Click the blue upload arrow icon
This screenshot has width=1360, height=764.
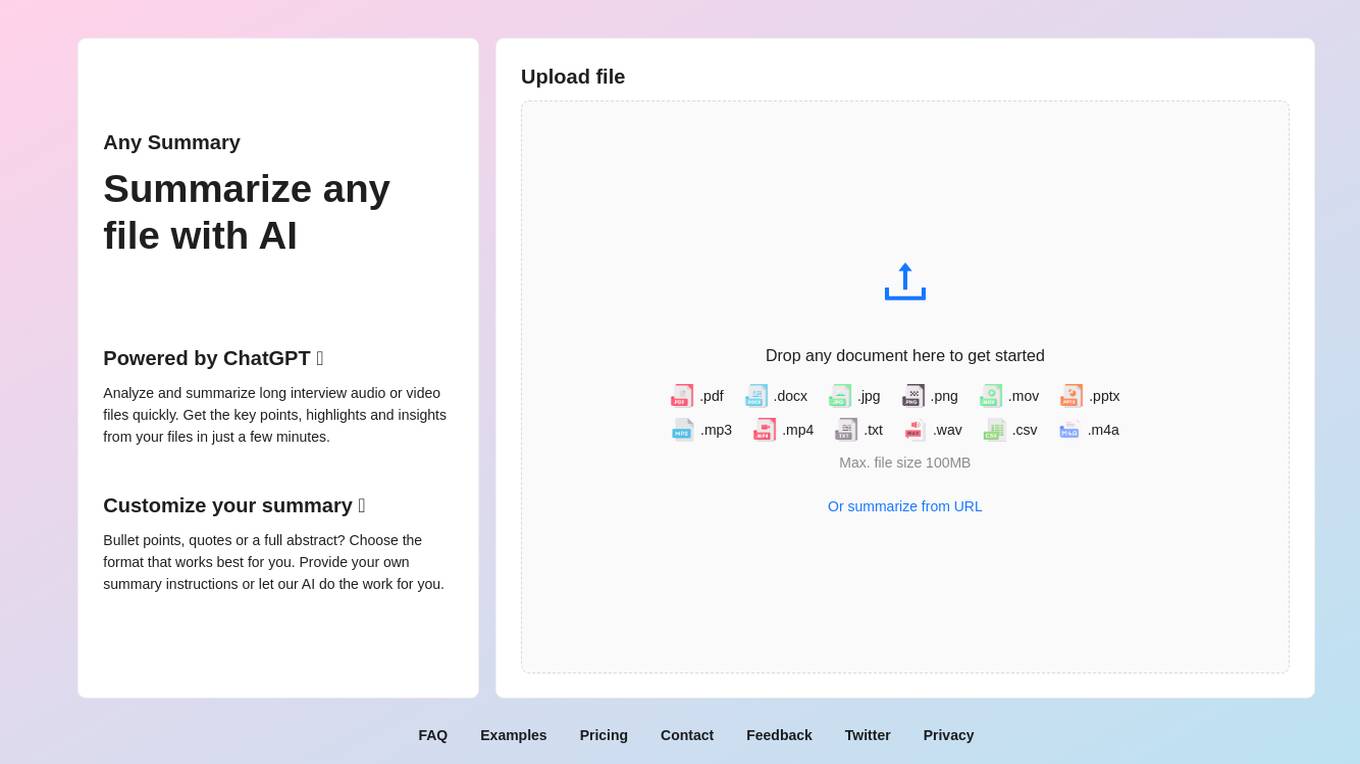[905, 281]
